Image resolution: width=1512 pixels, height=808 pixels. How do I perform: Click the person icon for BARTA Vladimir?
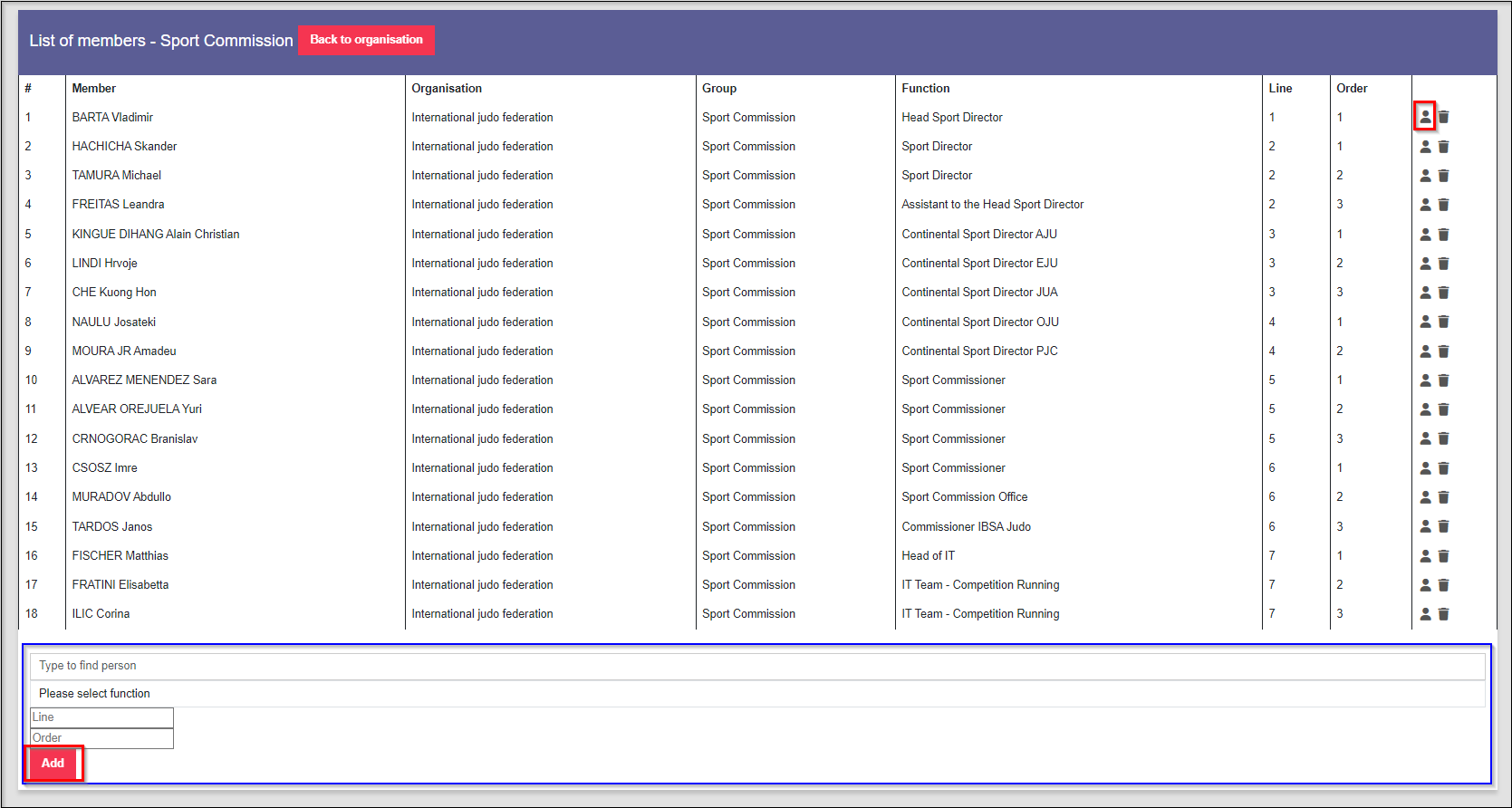click(1425, 117)
